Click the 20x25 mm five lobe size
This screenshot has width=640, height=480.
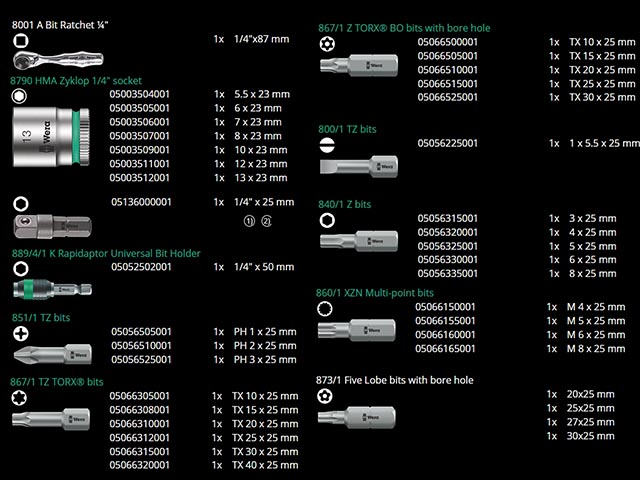591,394
